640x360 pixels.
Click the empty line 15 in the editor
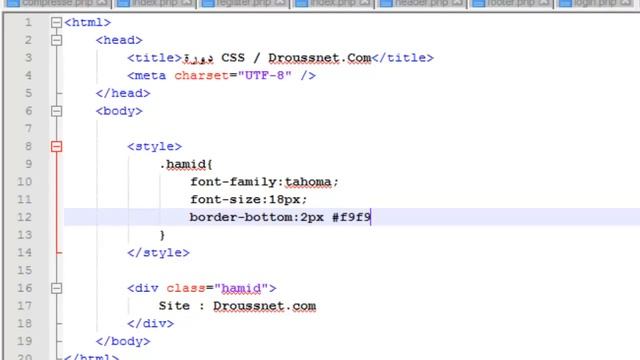point(351,270)
